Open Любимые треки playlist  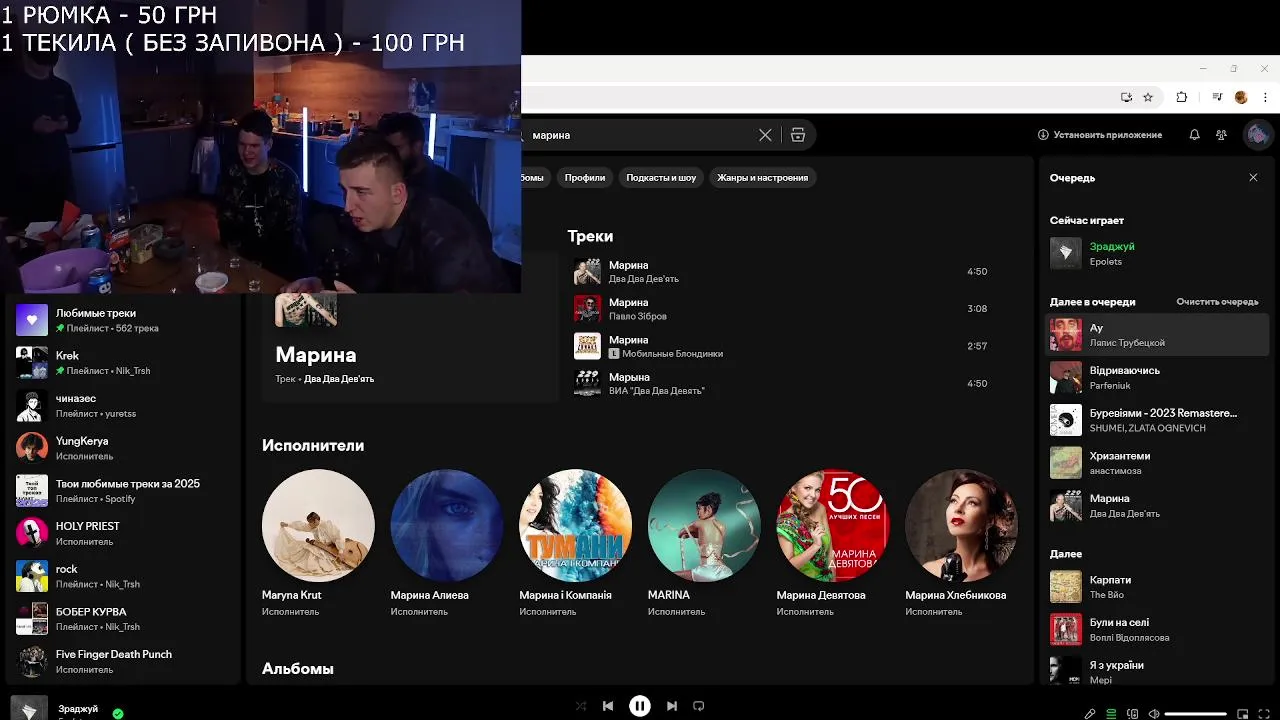point(124,320)
